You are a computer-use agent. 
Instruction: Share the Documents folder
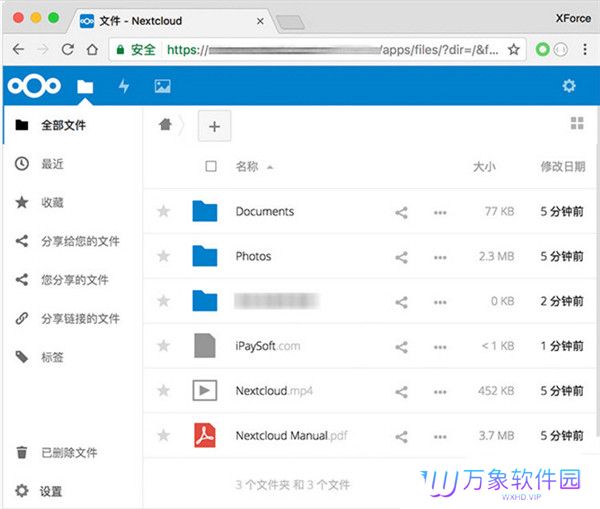click(401, 212)
